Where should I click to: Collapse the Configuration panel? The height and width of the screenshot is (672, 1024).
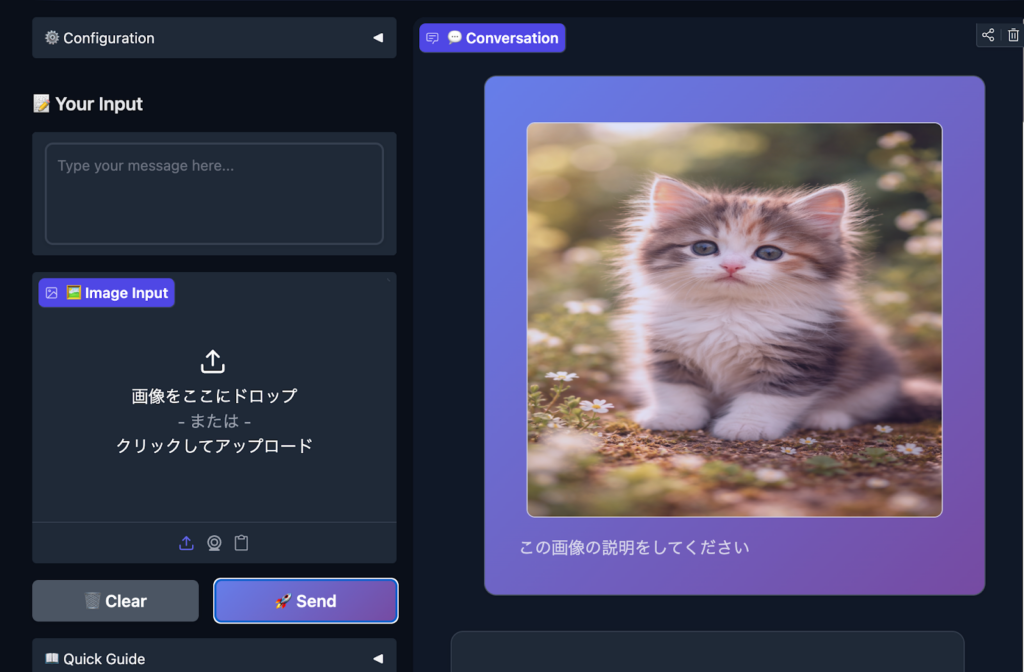(378, 38)
